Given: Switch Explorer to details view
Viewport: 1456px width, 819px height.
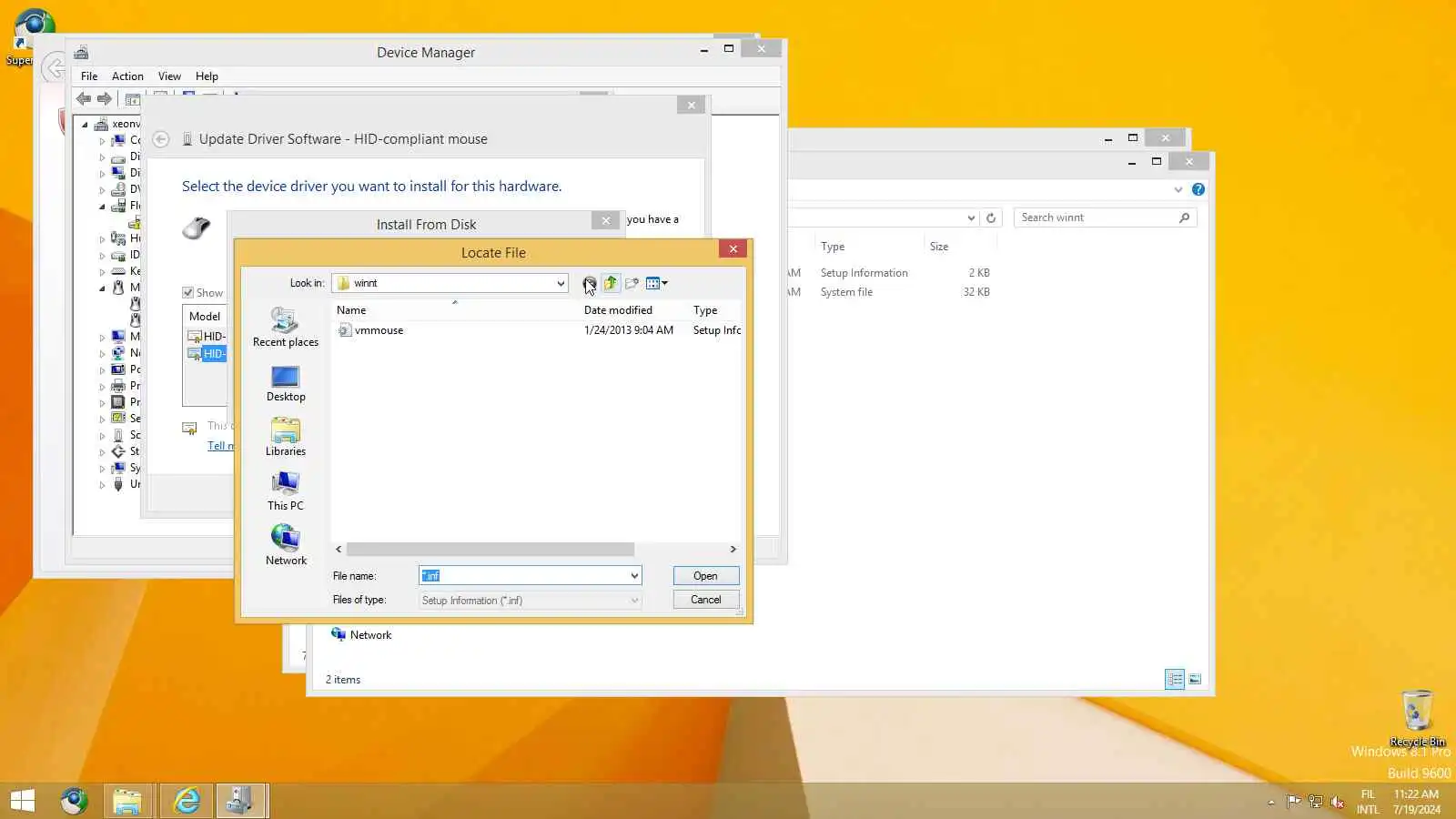Looking at the screenshot, I should pyautogui.click(x=1175, y=679).
